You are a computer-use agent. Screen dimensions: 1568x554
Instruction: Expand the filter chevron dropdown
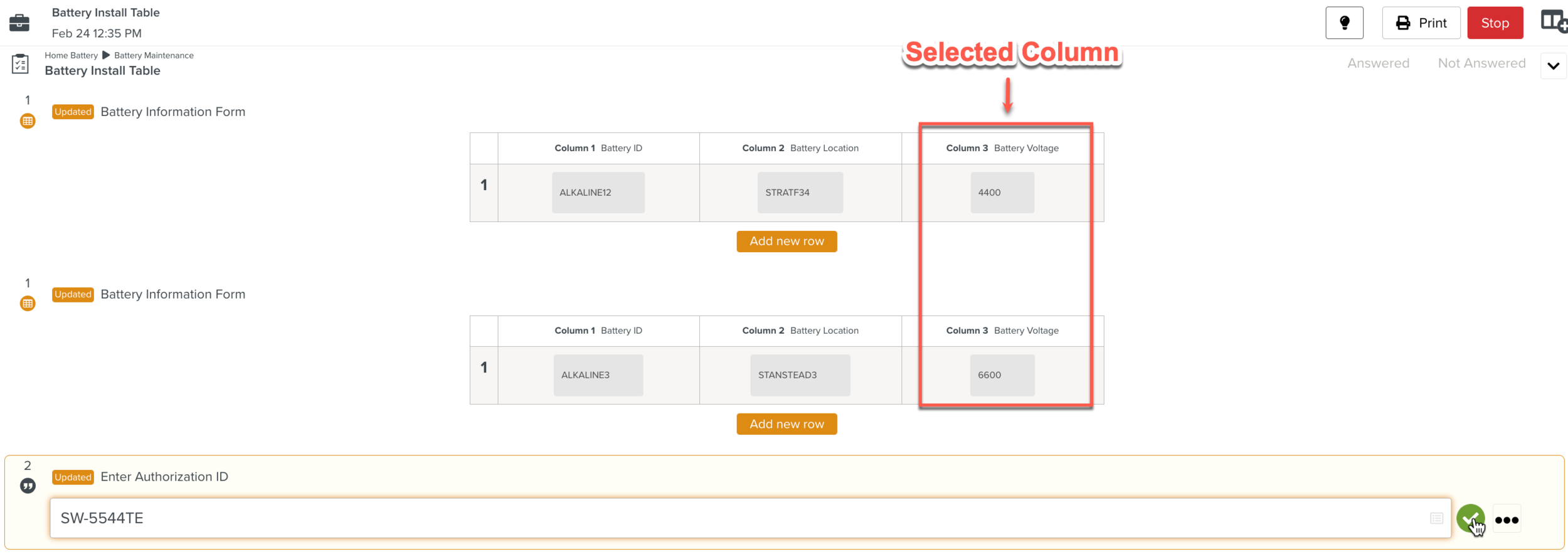[x=1553, y=66]
